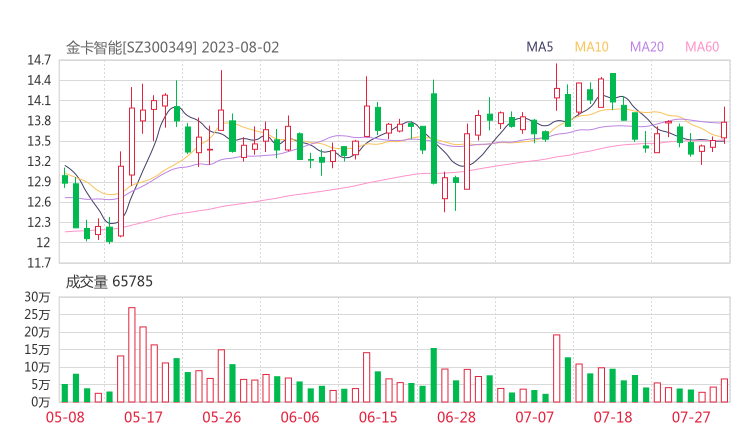Click the 06-06 date axis label

tap(300, 417)
